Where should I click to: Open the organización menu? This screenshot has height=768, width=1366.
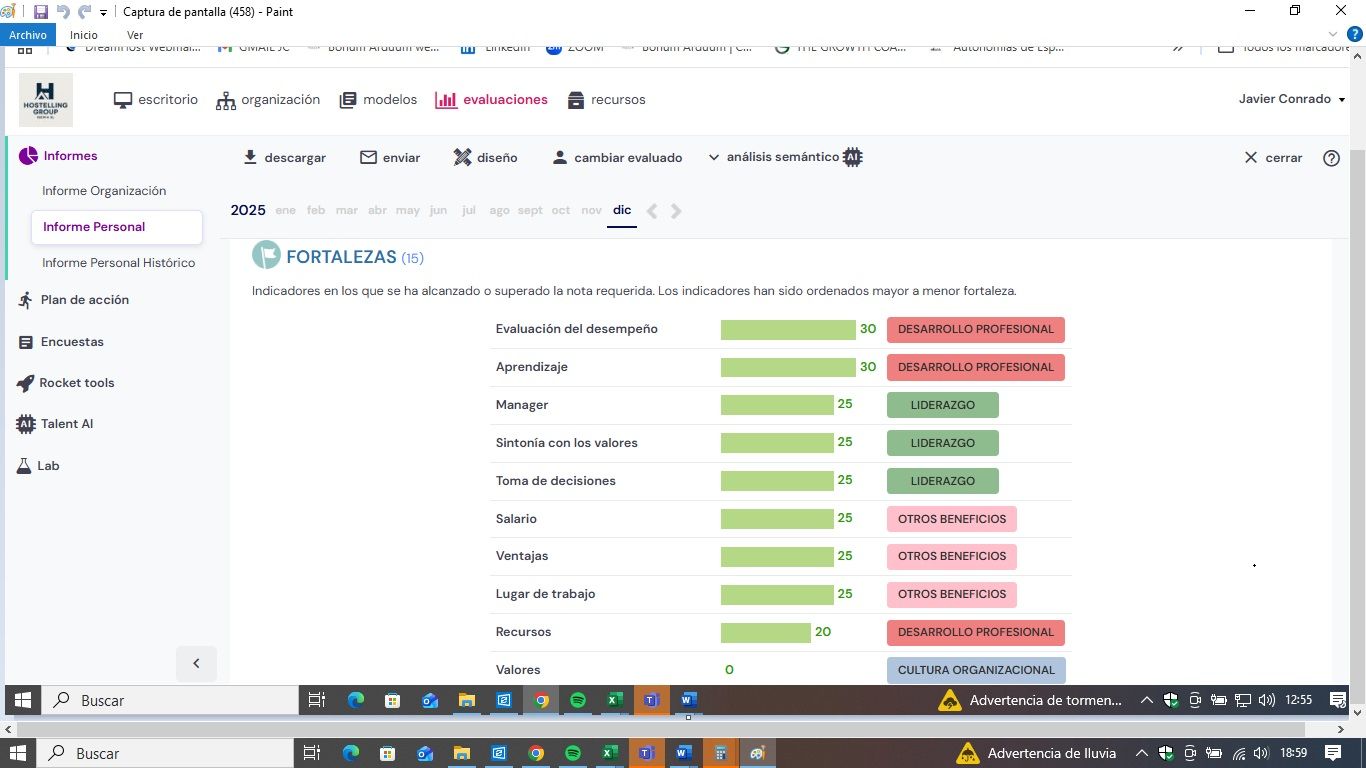point(268,100)
